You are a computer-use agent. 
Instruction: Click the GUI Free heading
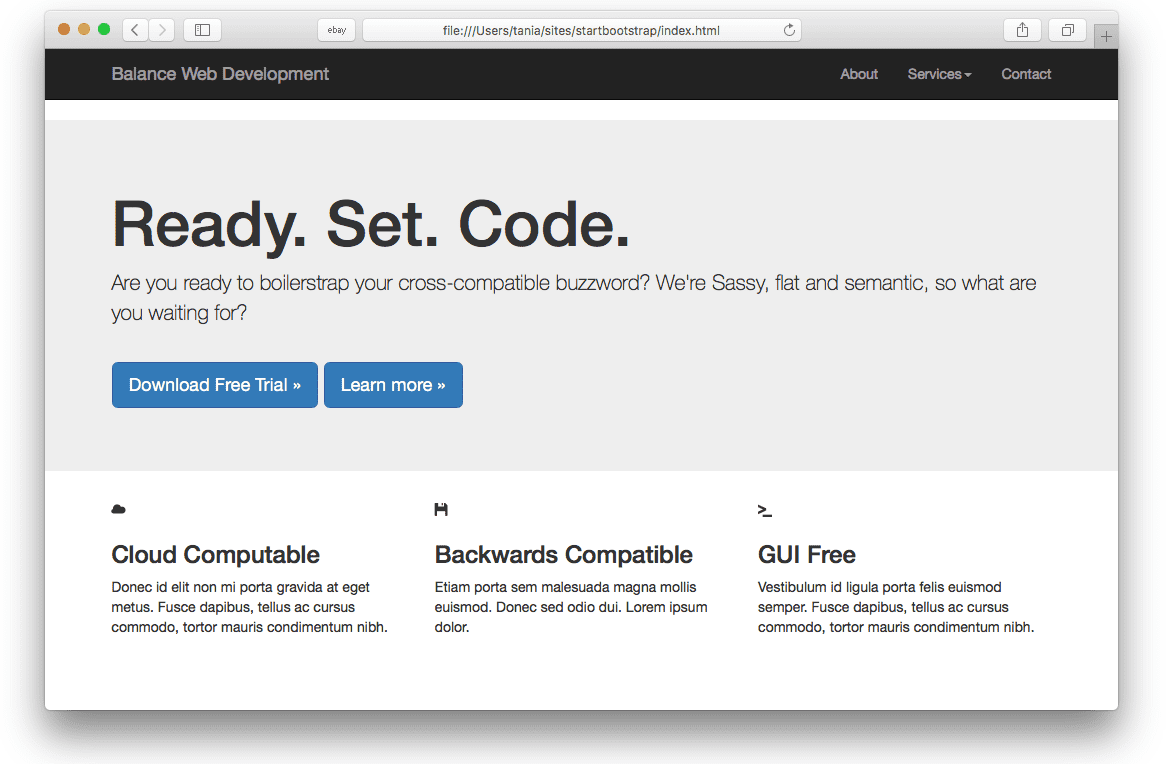(x=807, y=555)
